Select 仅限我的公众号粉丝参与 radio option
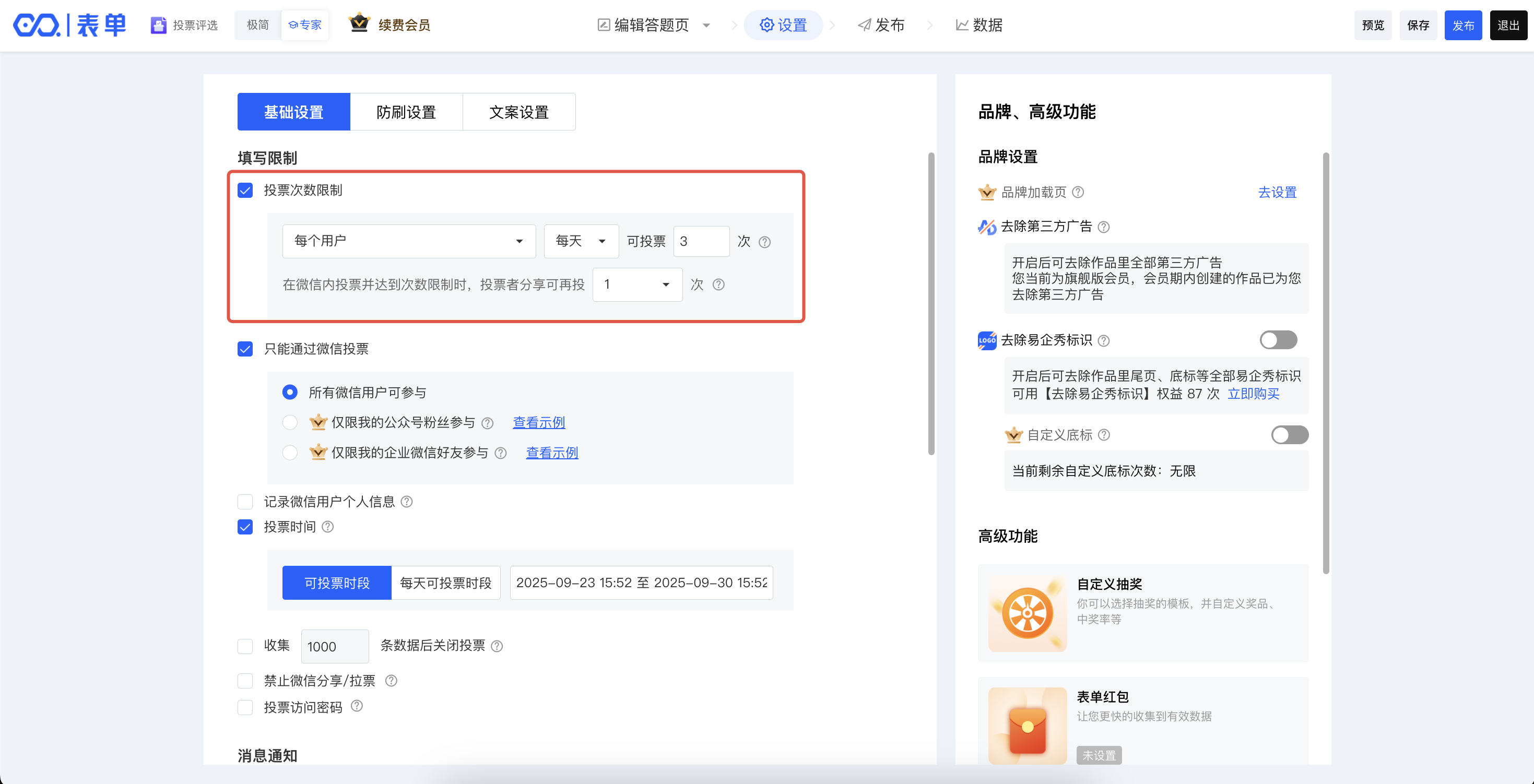This screenshot has width=1534, height=784. click(x=290, y=423)
